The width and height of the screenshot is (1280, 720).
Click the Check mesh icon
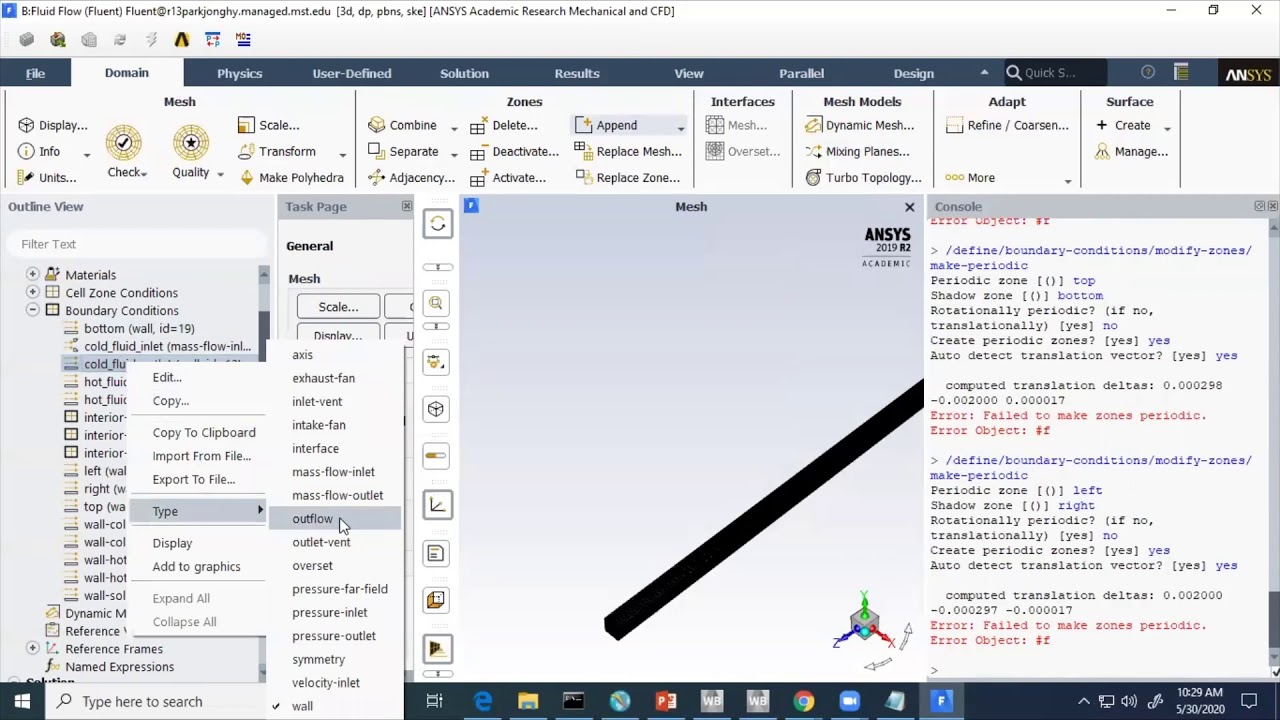click(123, 143)
